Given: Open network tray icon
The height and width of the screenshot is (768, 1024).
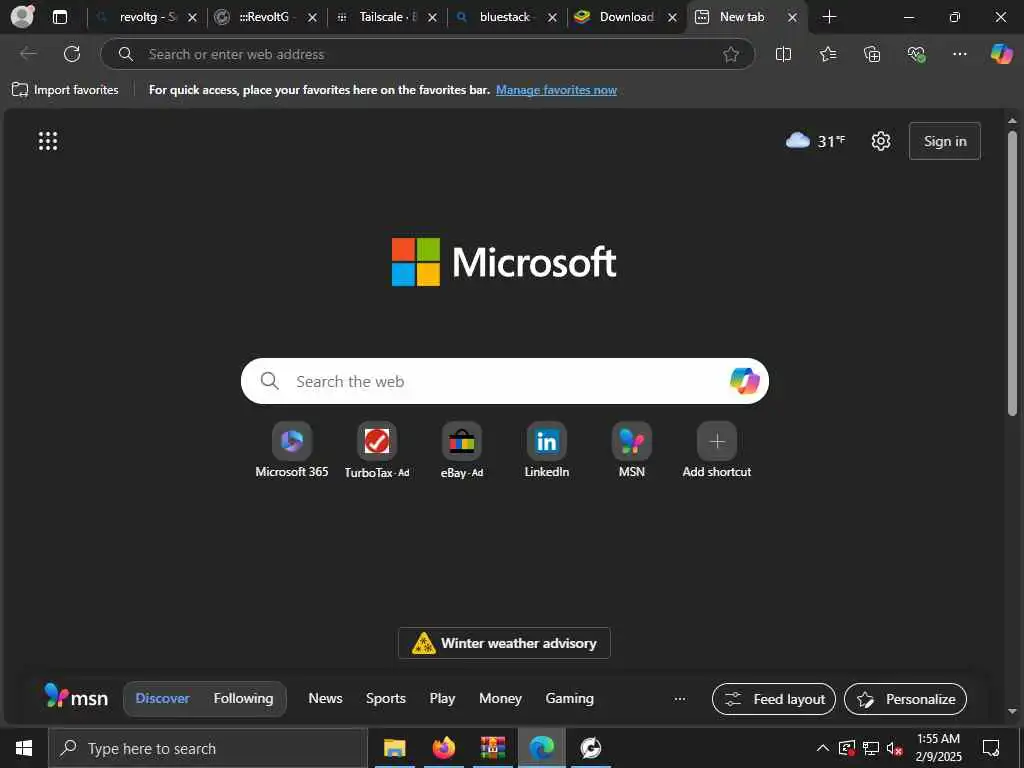Looking at the screenshot, I should [871, 748].
